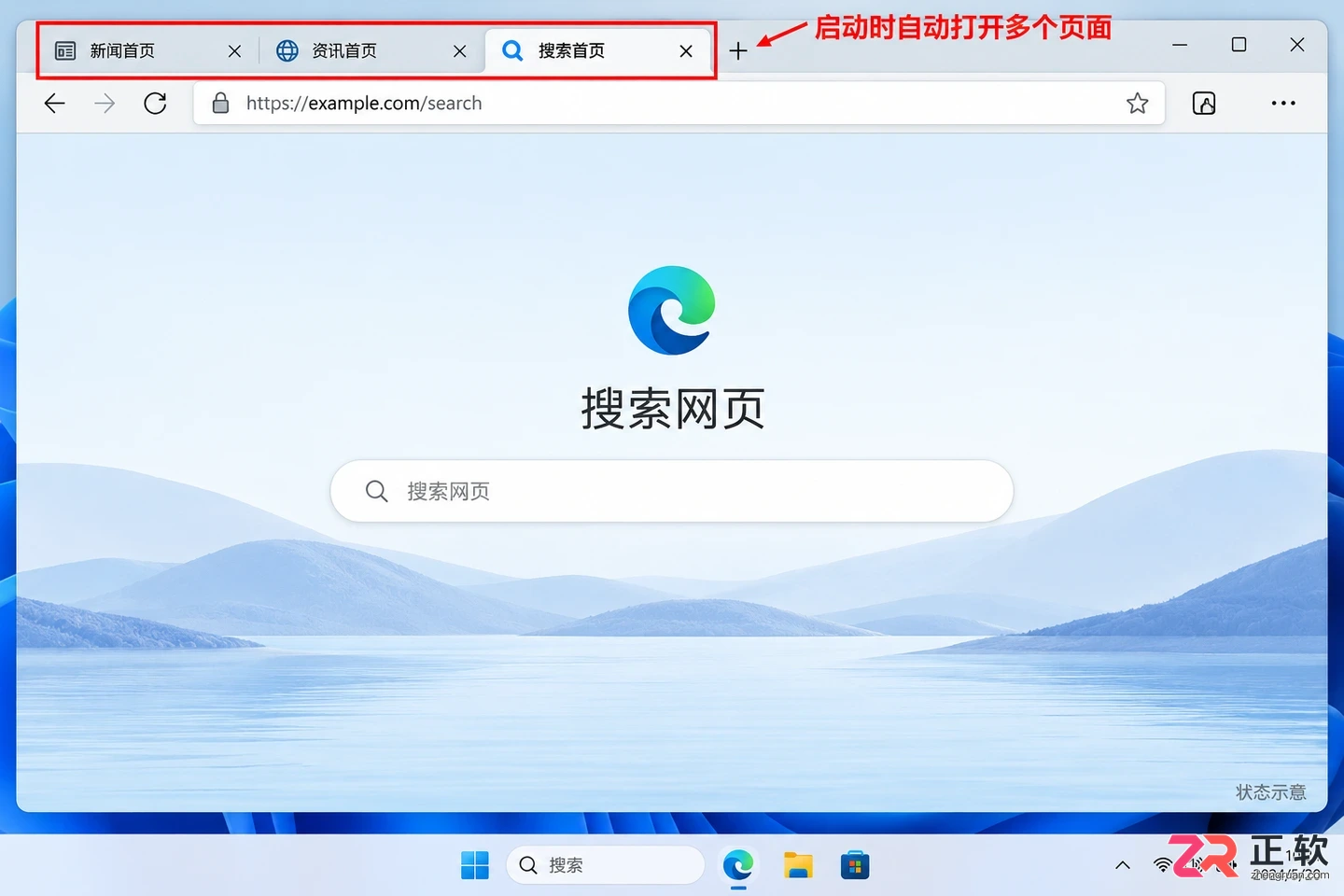The image size is (1344, 896).
Task: Show hidden system tray icons
Action: tap(1123, 865)
